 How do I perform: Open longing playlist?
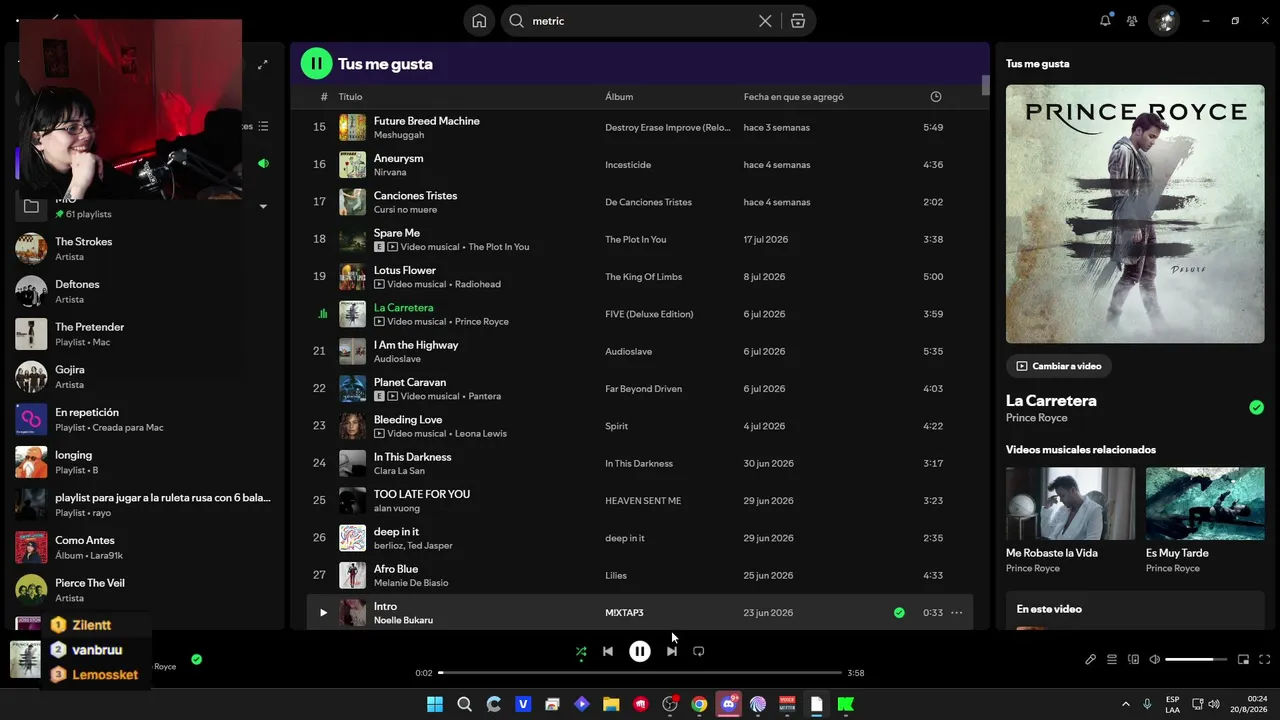(145, 462)
